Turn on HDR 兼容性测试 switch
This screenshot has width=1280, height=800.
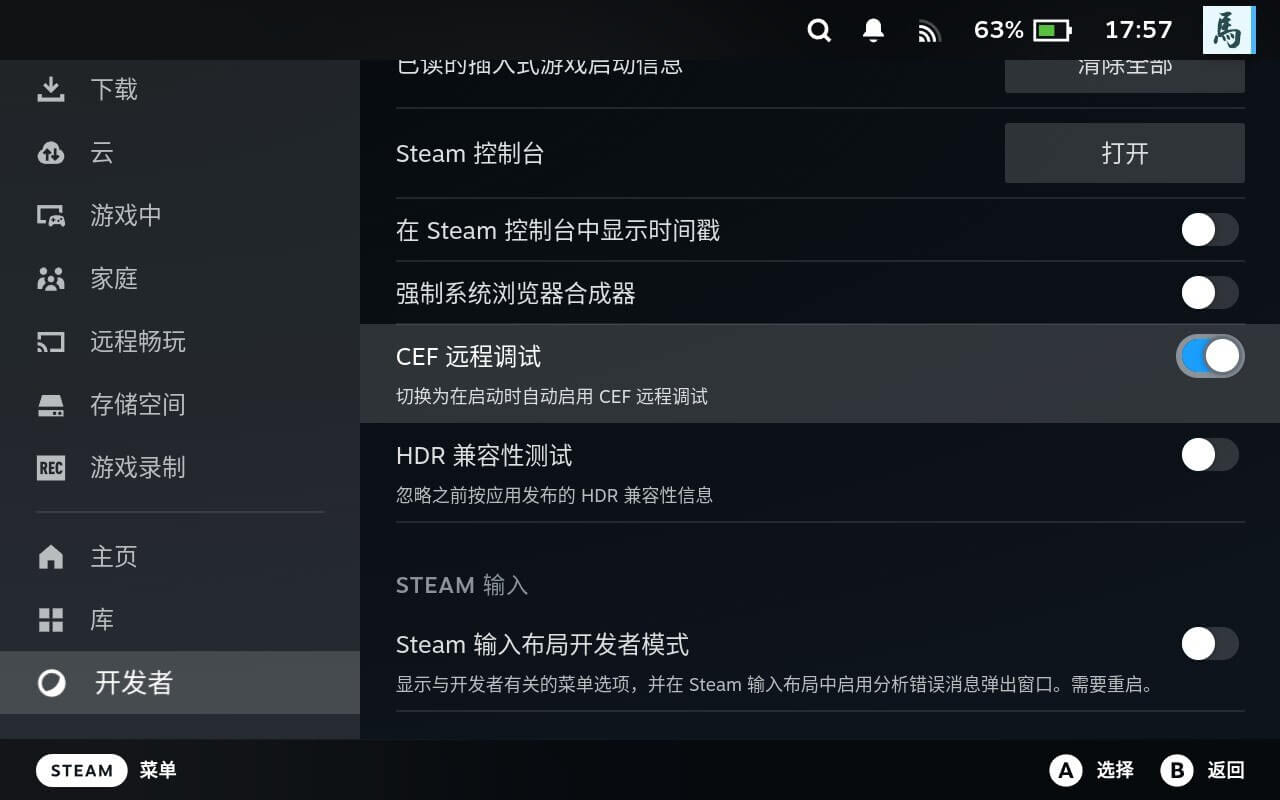tap(1210, 455)
